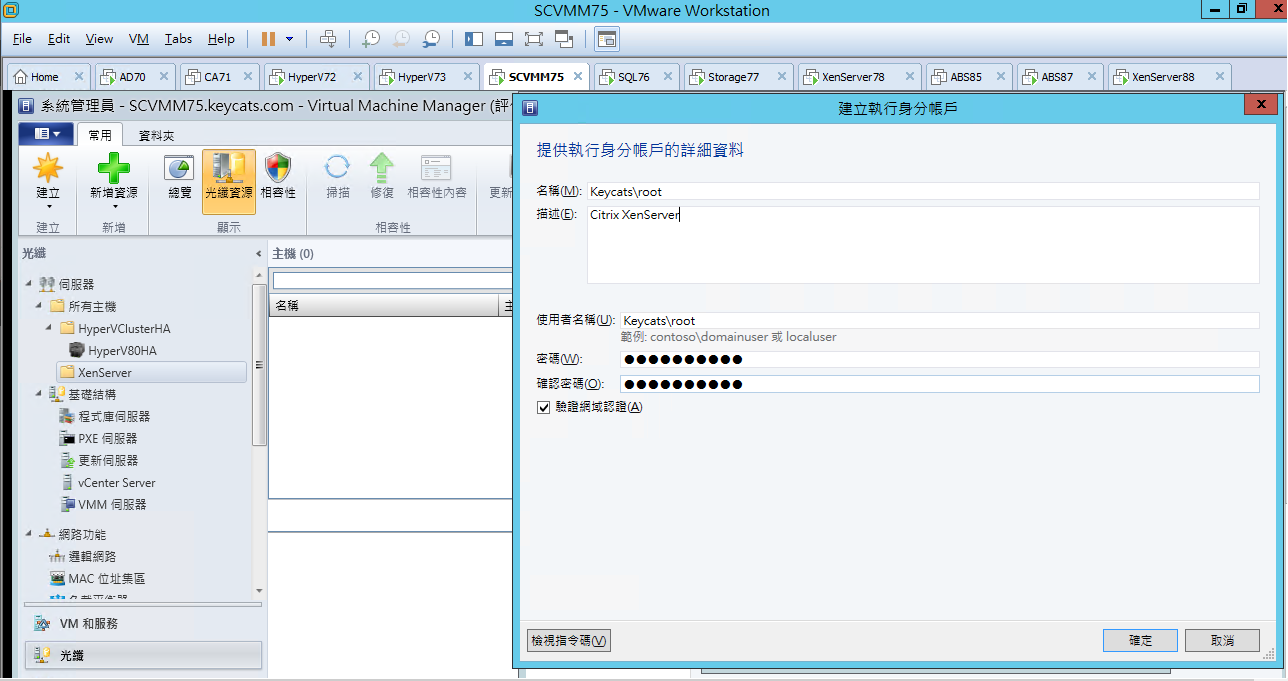Screen dimensions: 1288x681
Task: Open snapshot manager wrench-clock icon
Action: (431, 39)
